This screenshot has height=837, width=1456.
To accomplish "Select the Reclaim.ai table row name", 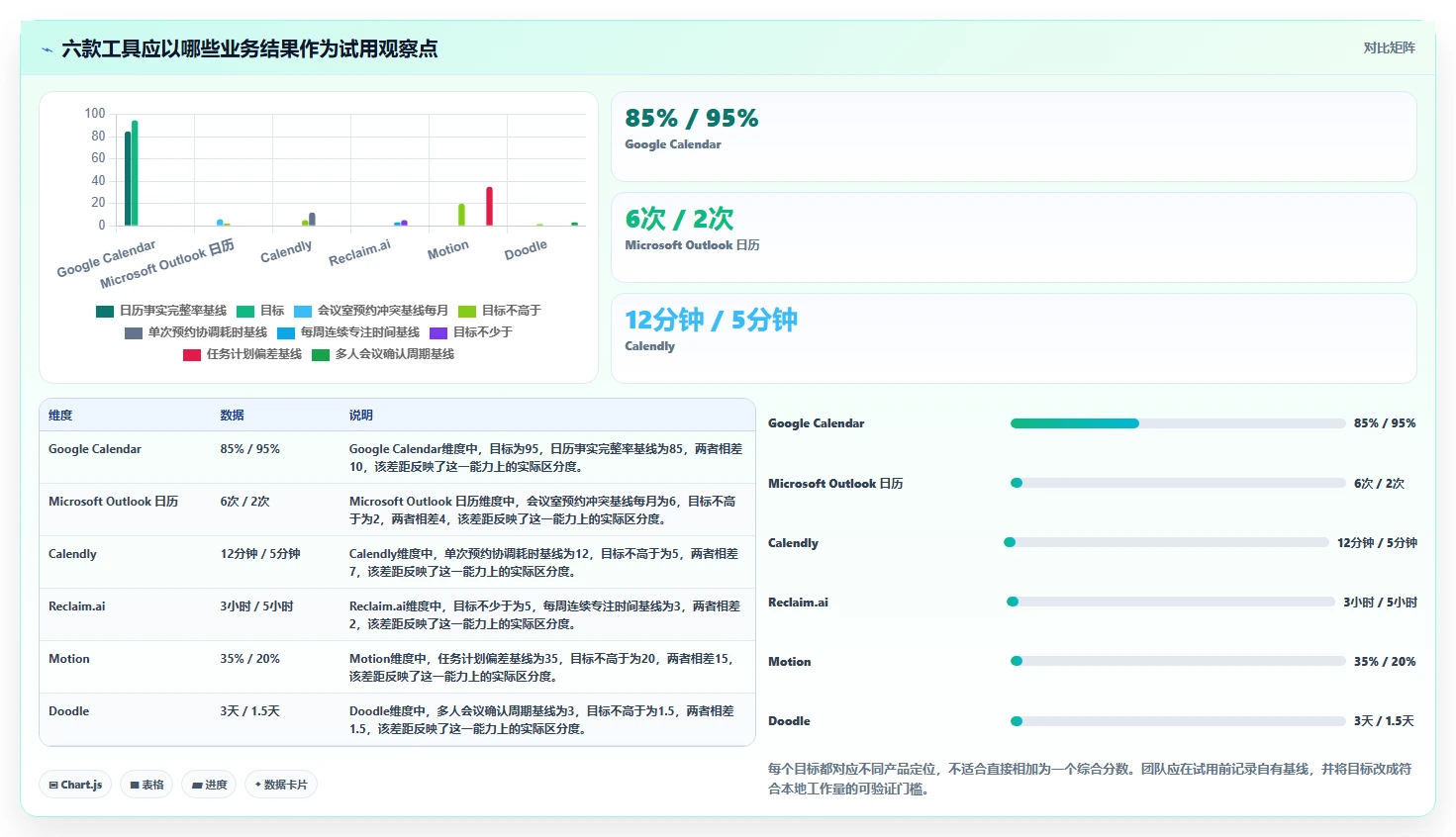I will tap(77, 606).
